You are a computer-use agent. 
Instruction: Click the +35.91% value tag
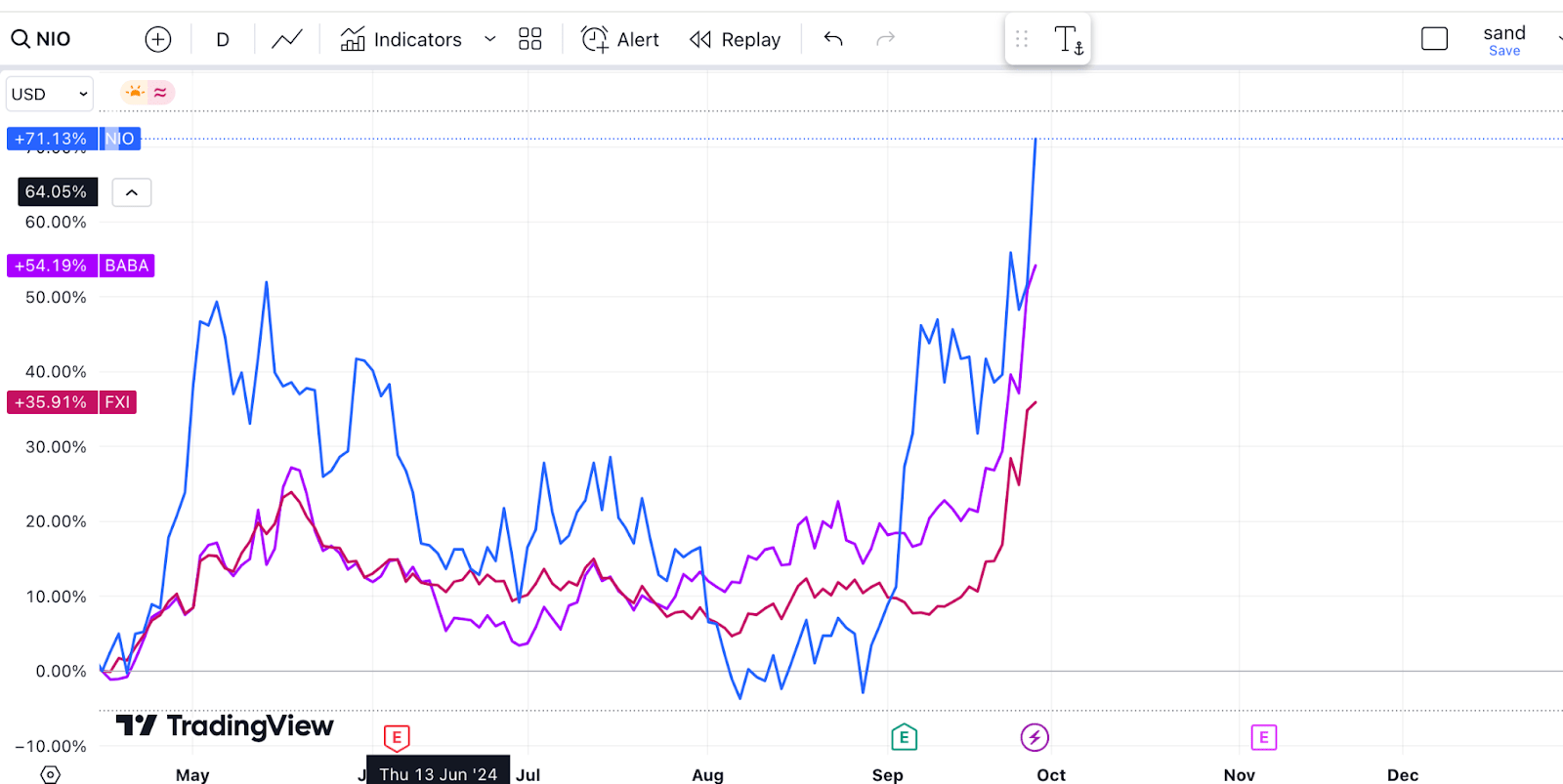52,402
